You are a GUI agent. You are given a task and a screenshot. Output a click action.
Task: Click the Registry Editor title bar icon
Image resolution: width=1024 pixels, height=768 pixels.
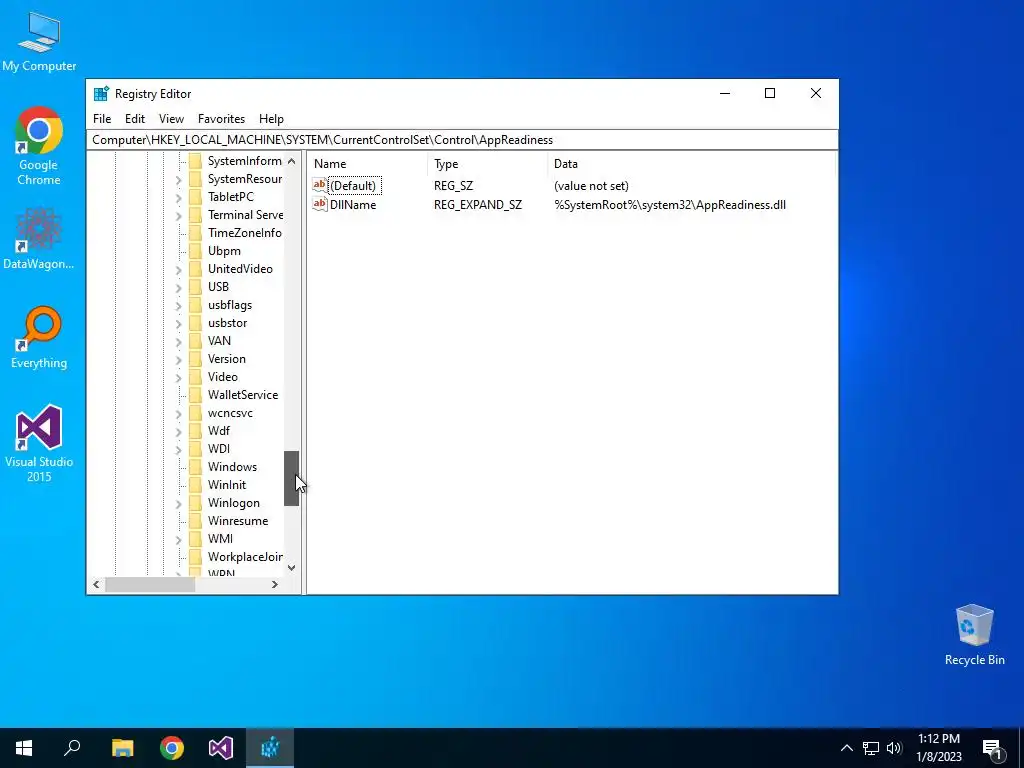[x=101, y=93]
